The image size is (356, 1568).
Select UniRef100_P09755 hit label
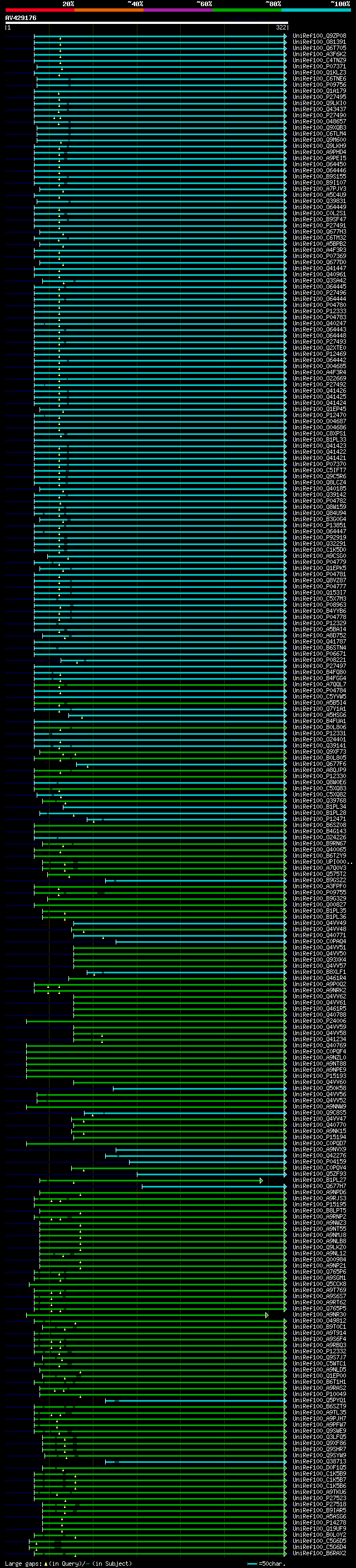[319, 892]
